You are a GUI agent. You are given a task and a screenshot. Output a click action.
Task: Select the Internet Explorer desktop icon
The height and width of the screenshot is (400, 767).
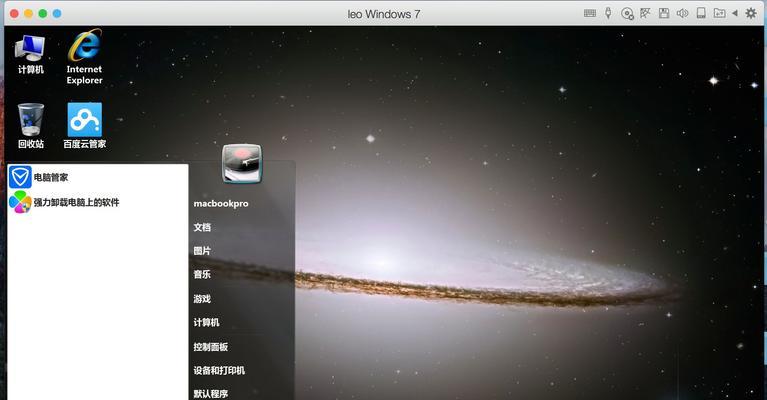coord(85,57)
